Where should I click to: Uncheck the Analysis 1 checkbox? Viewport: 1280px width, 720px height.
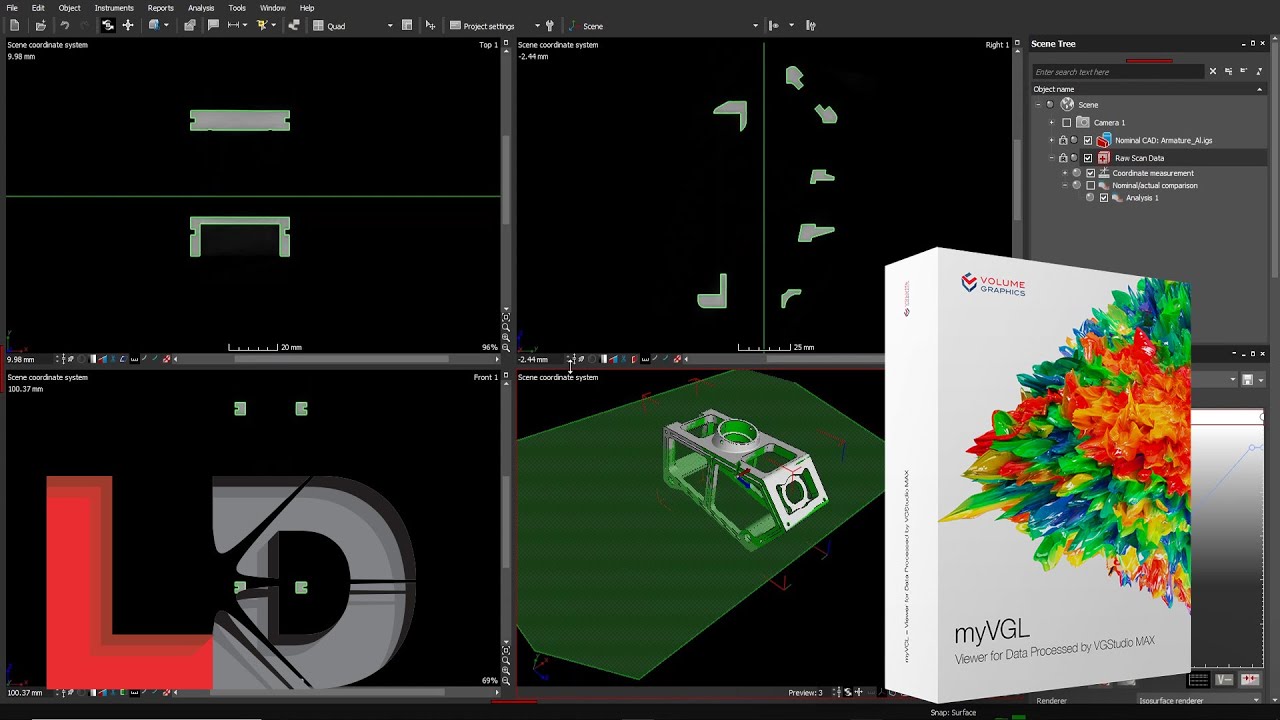(x=1104, y=198)
